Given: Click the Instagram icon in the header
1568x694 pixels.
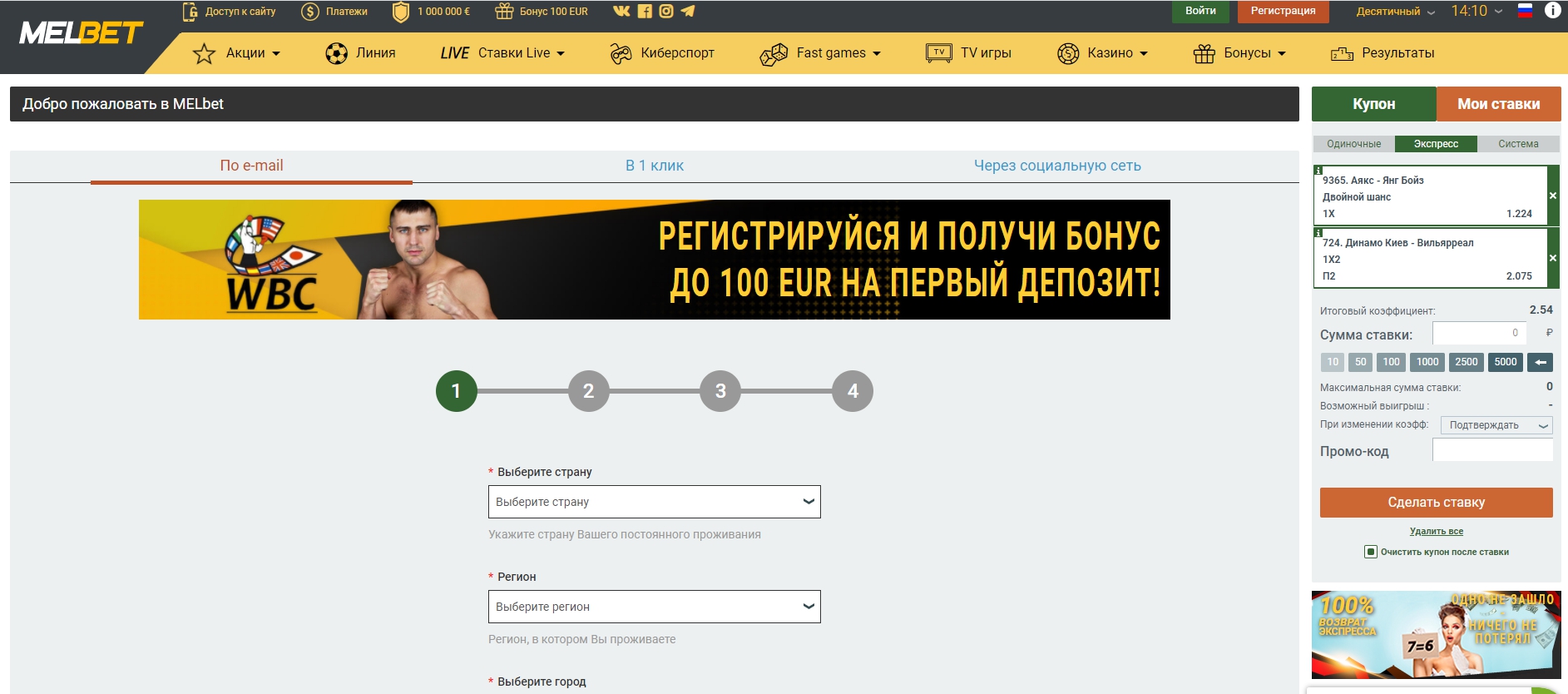Looking at the screenshot, I should (x=666, y=11).
